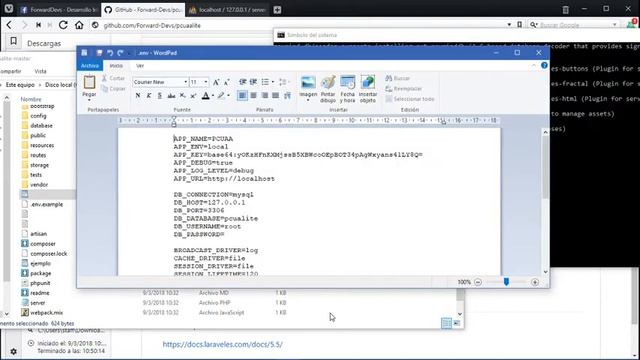Open the docs.laraveles.com link
The width and height of the screenshot is (640, 360).
(222, 344)
